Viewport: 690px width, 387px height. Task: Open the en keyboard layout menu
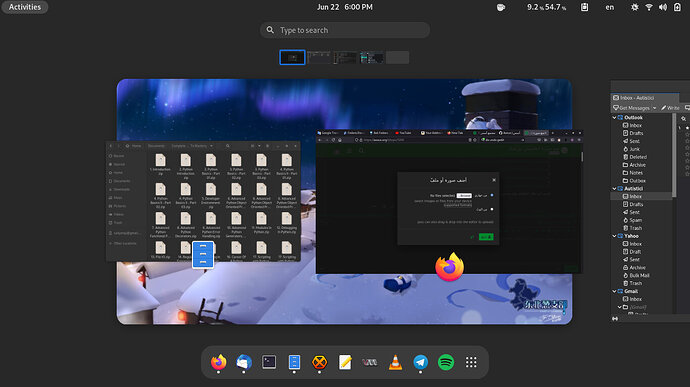click(x=609, y=7)
